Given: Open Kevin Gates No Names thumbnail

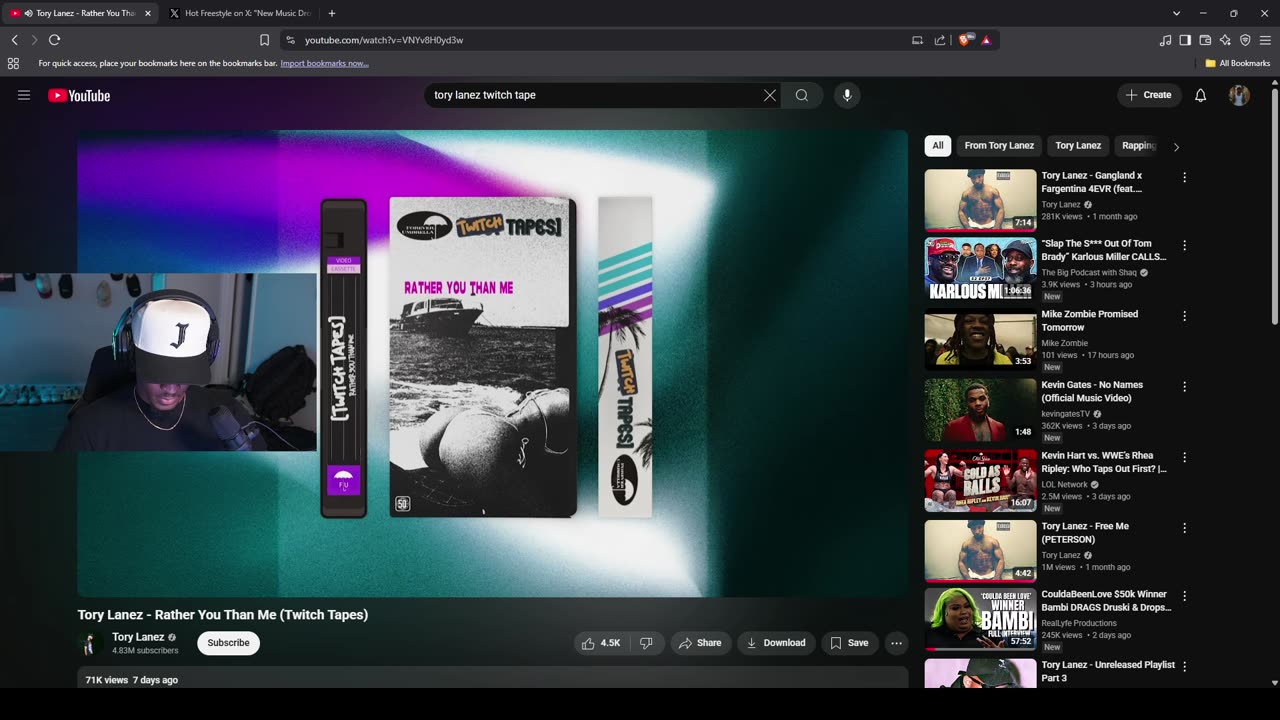Looking at the screenshot, I should [x=980, y=410].
